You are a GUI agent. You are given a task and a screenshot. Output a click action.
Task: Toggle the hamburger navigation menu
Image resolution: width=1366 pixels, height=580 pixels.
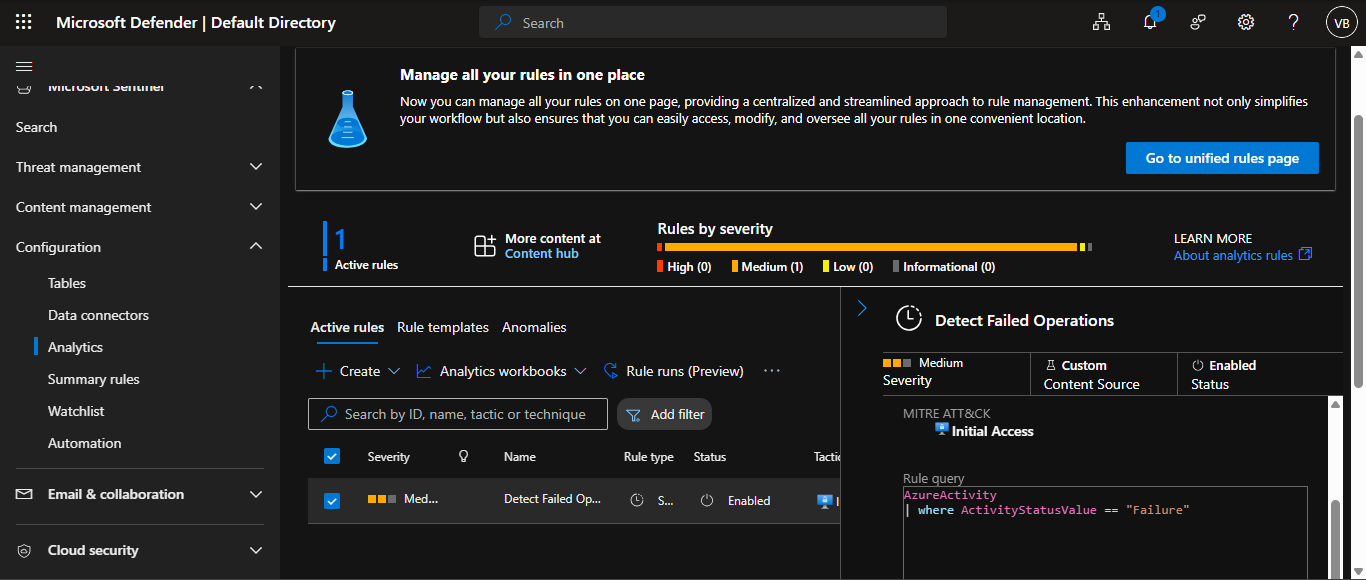pyautogui.click(x=24, y=67)
